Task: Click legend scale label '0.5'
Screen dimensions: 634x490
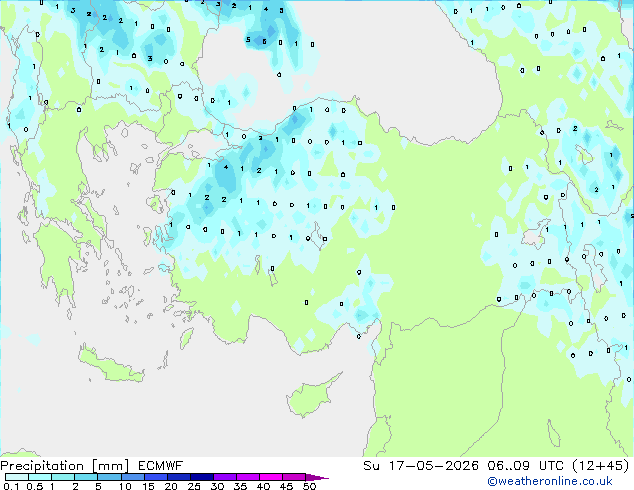Action: 35,486
